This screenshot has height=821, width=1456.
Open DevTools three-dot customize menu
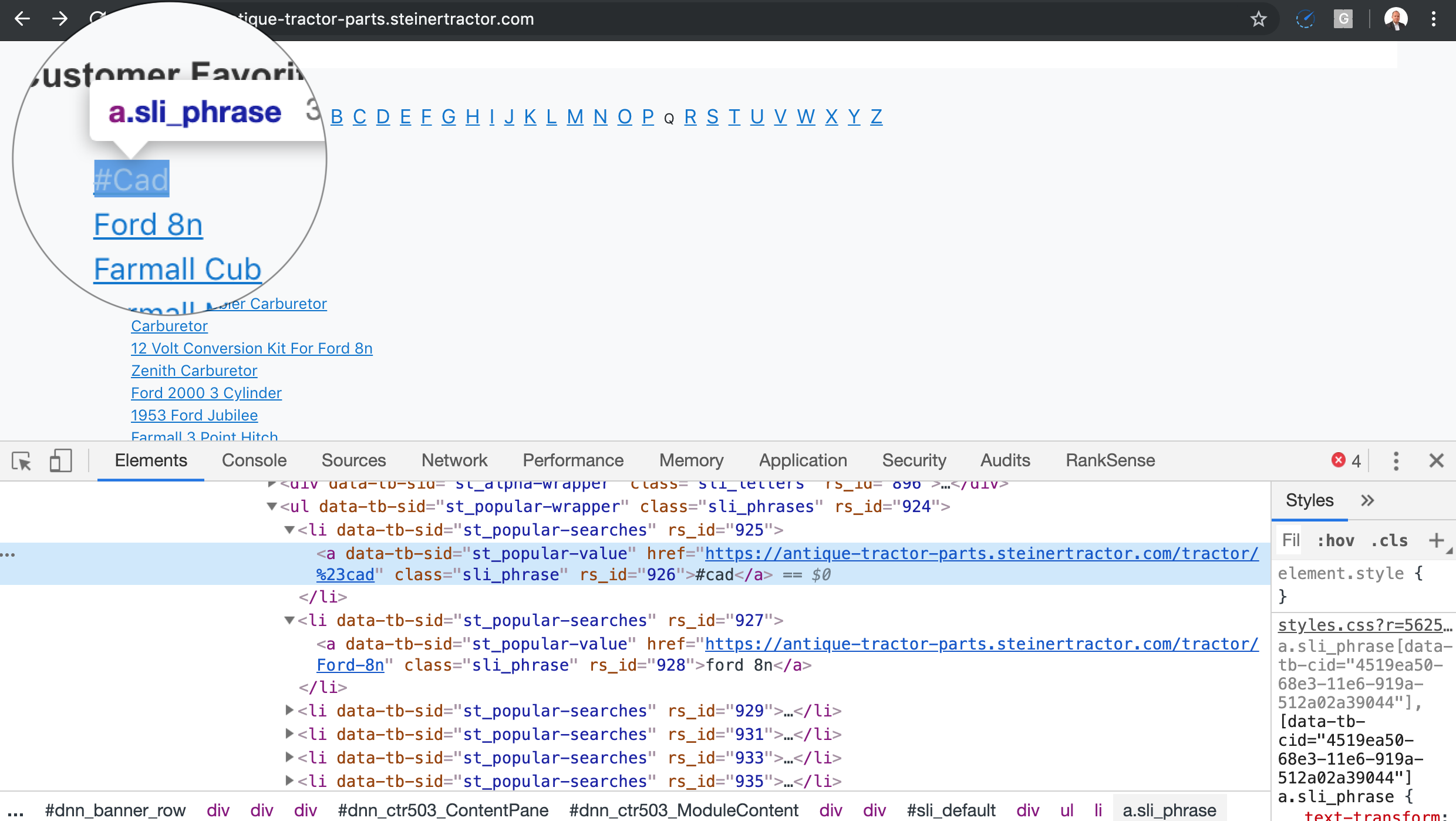1396,461
